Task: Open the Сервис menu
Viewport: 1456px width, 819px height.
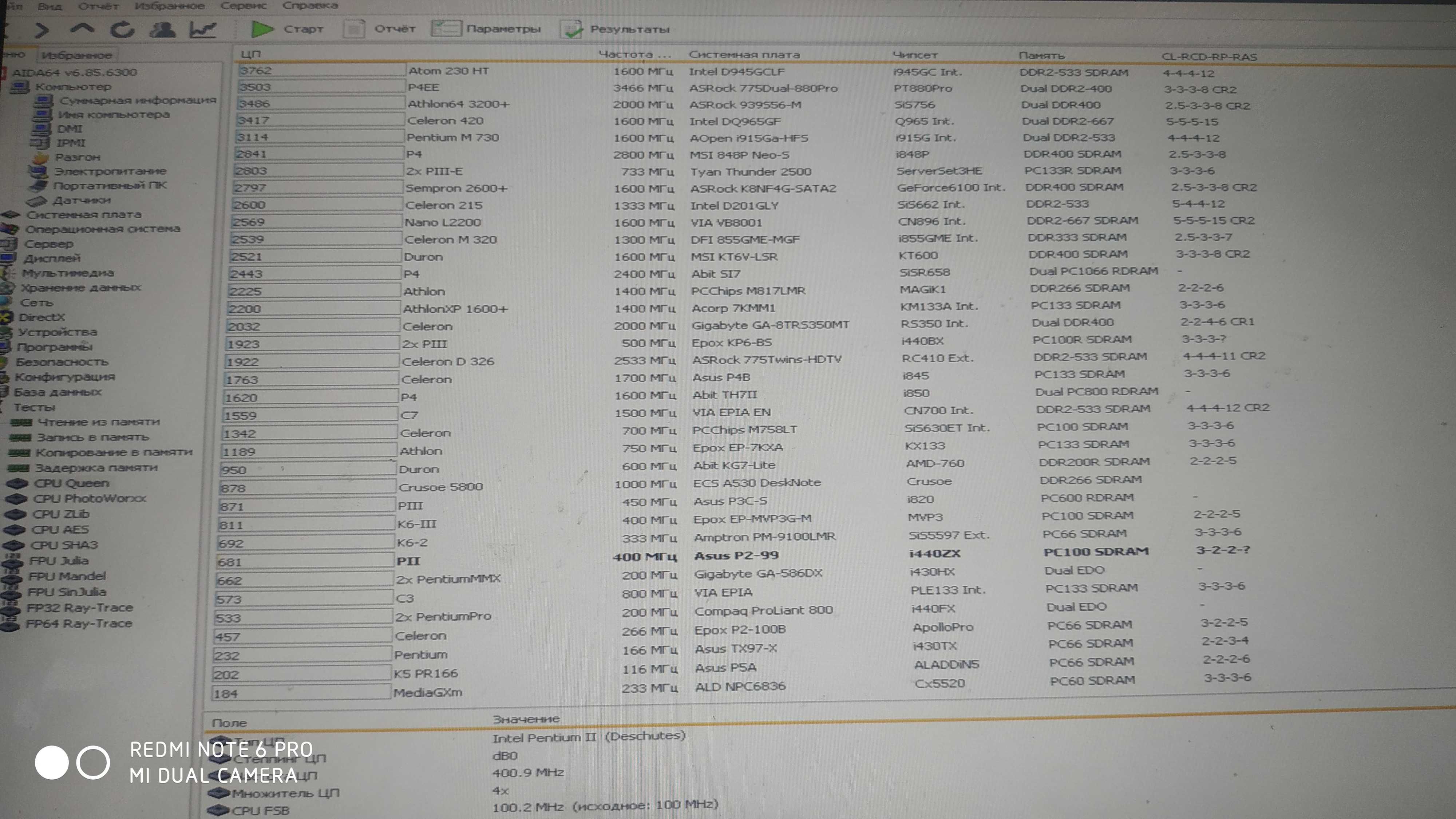Action: point(243,6)
